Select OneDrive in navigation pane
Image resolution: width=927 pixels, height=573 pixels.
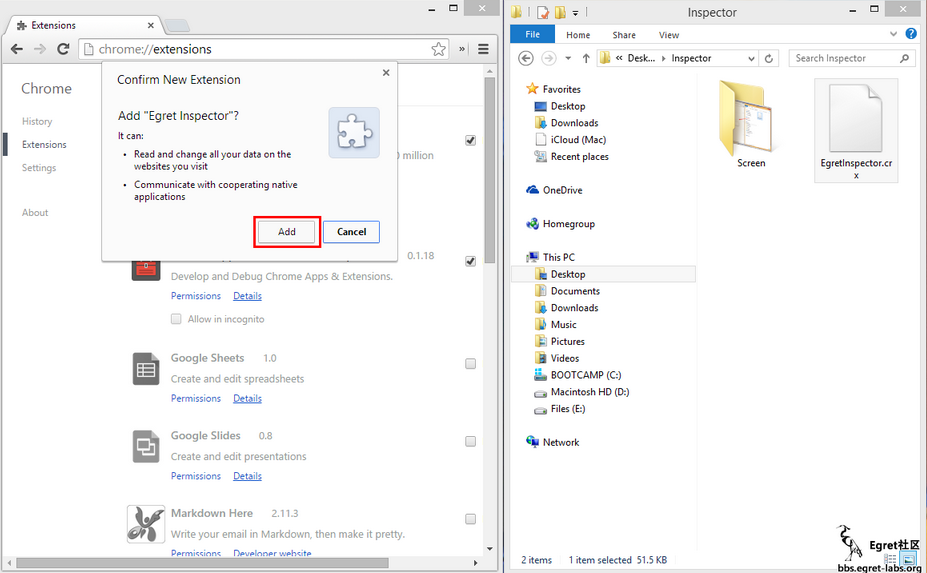click(x=555, y=190)
